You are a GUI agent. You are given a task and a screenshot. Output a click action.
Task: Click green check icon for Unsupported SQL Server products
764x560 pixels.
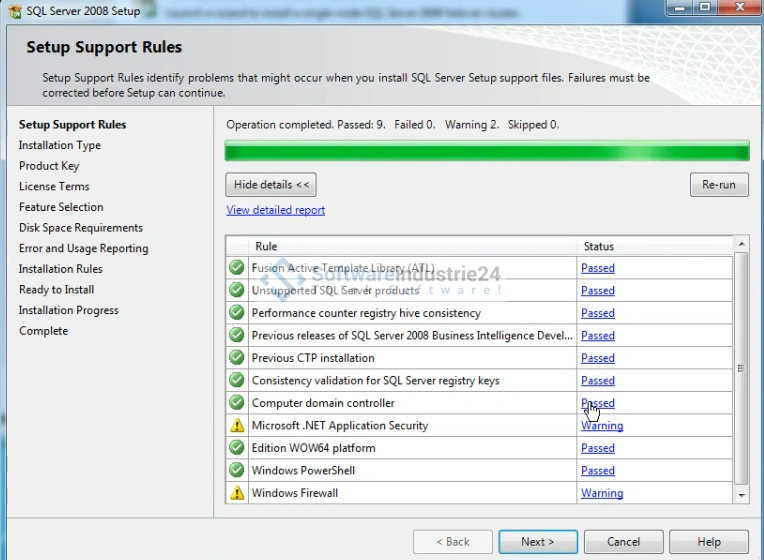coord(237,290)
